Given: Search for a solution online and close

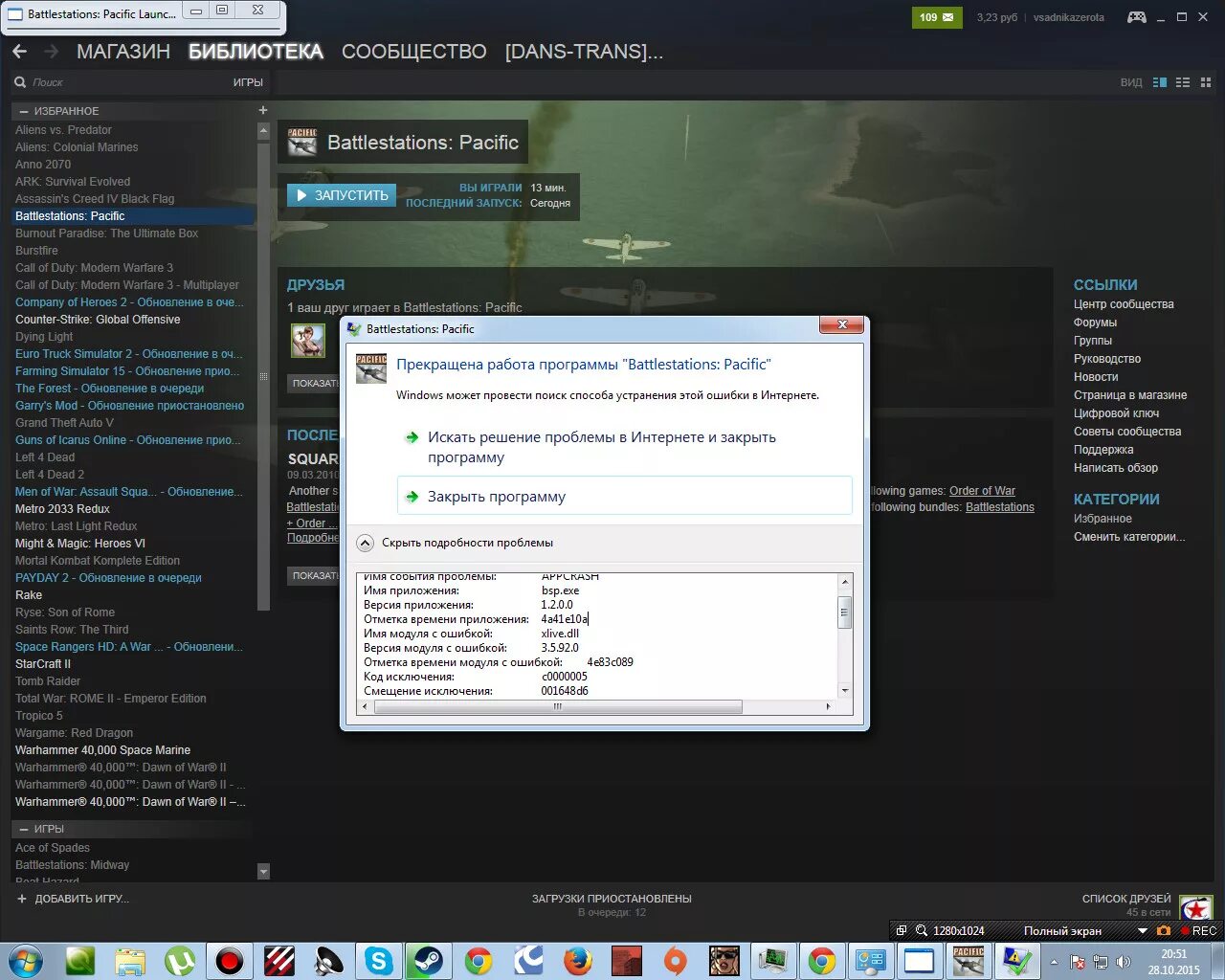Looking at the screenshot, I should [x=624, y=447].
